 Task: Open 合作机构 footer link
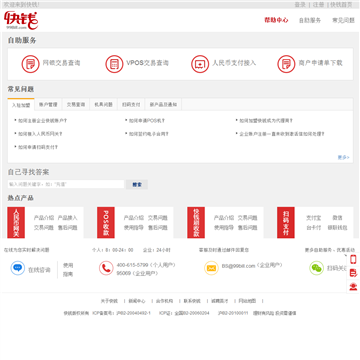165,301
